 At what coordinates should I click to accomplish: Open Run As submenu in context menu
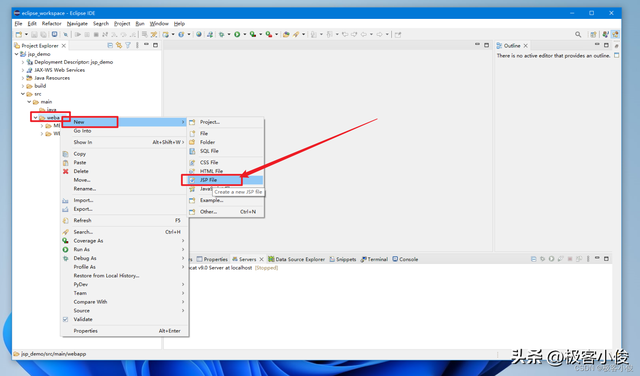point(124,249)
